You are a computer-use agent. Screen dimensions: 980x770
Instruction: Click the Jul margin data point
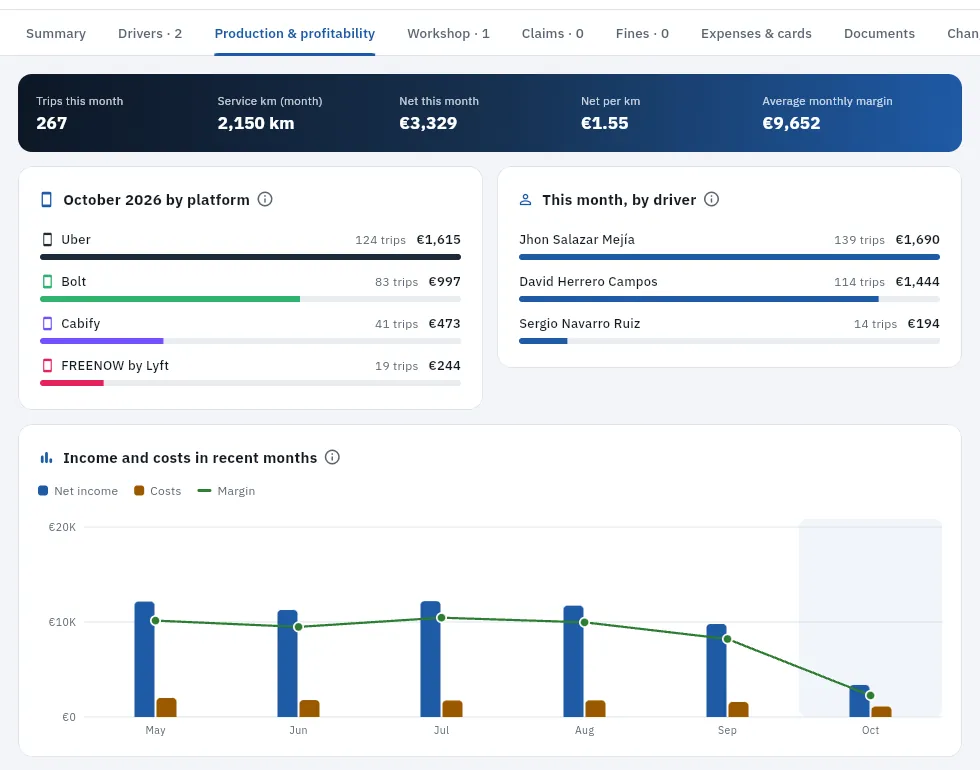(x=441, y=618)
